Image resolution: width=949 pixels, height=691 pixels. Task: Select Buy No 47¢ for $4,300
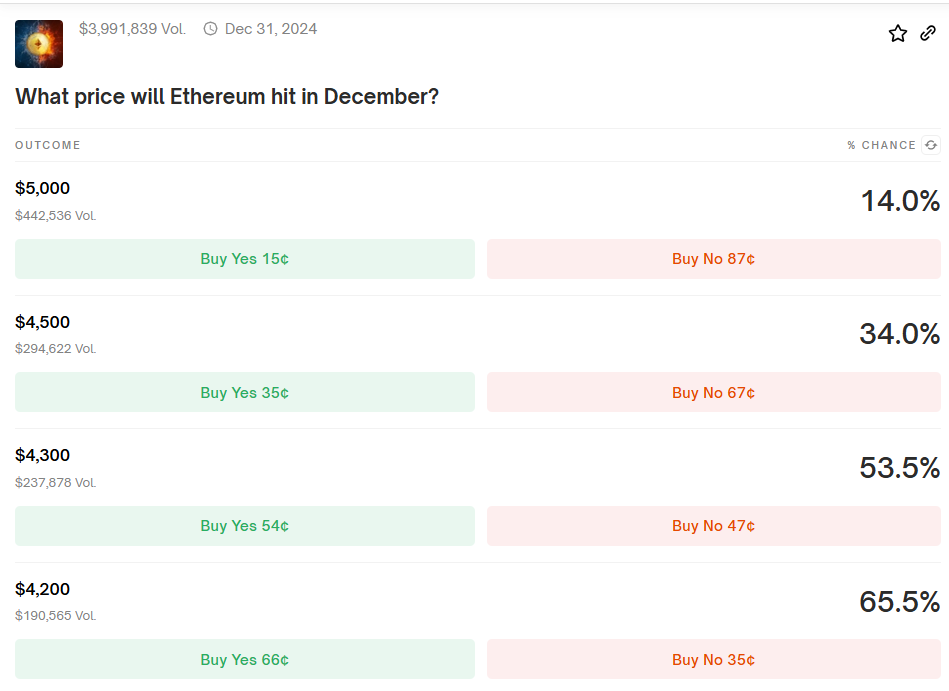point(713,526)
